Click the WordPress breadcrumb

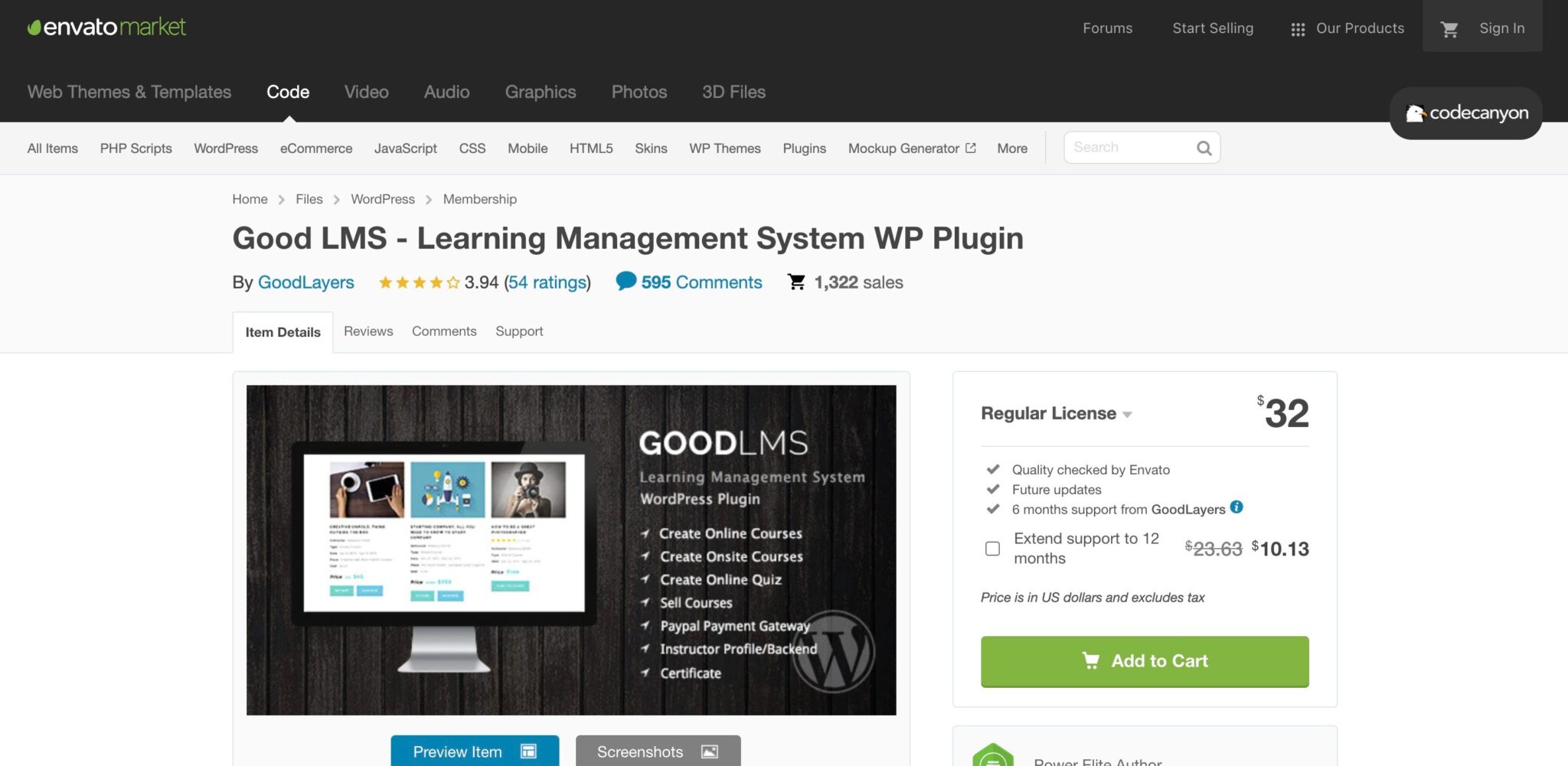(x=383, y=199)
